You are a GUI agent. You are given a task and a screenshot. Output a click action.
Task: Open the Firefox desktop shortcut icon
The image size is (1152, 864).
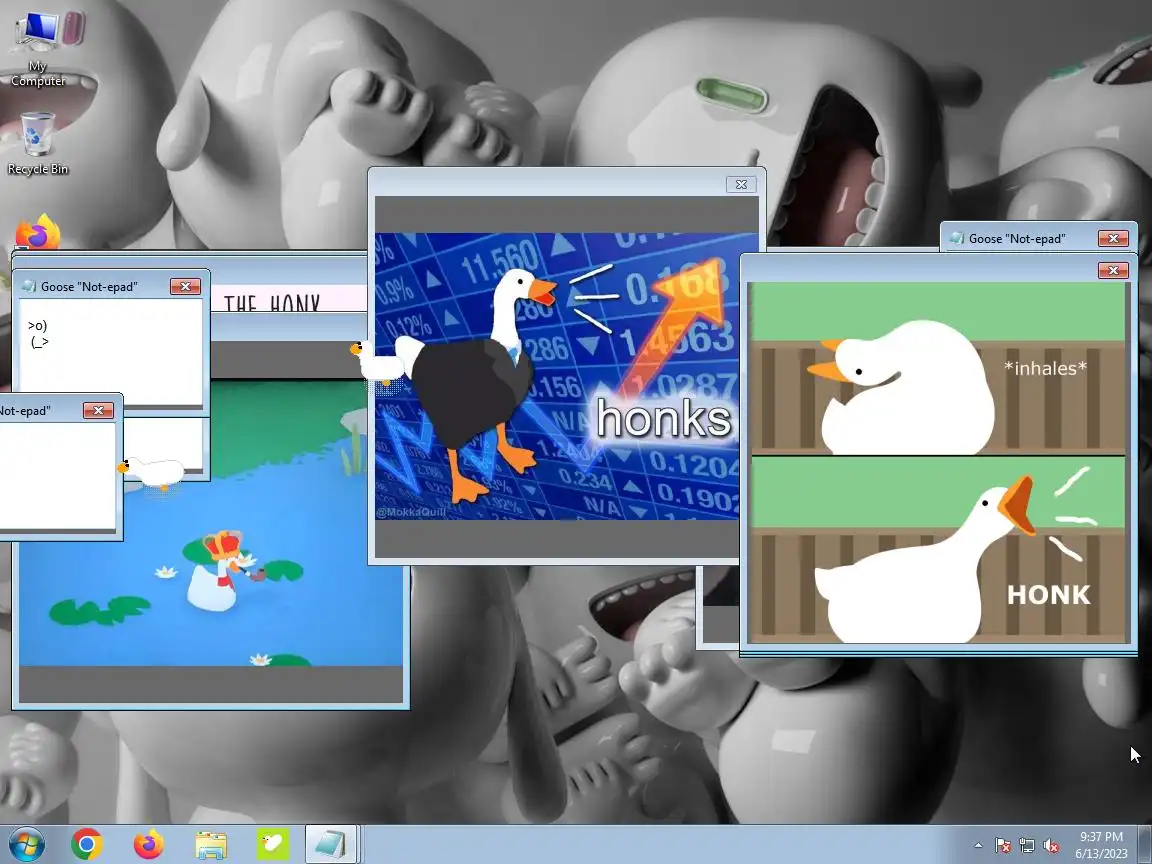[37, 231]
